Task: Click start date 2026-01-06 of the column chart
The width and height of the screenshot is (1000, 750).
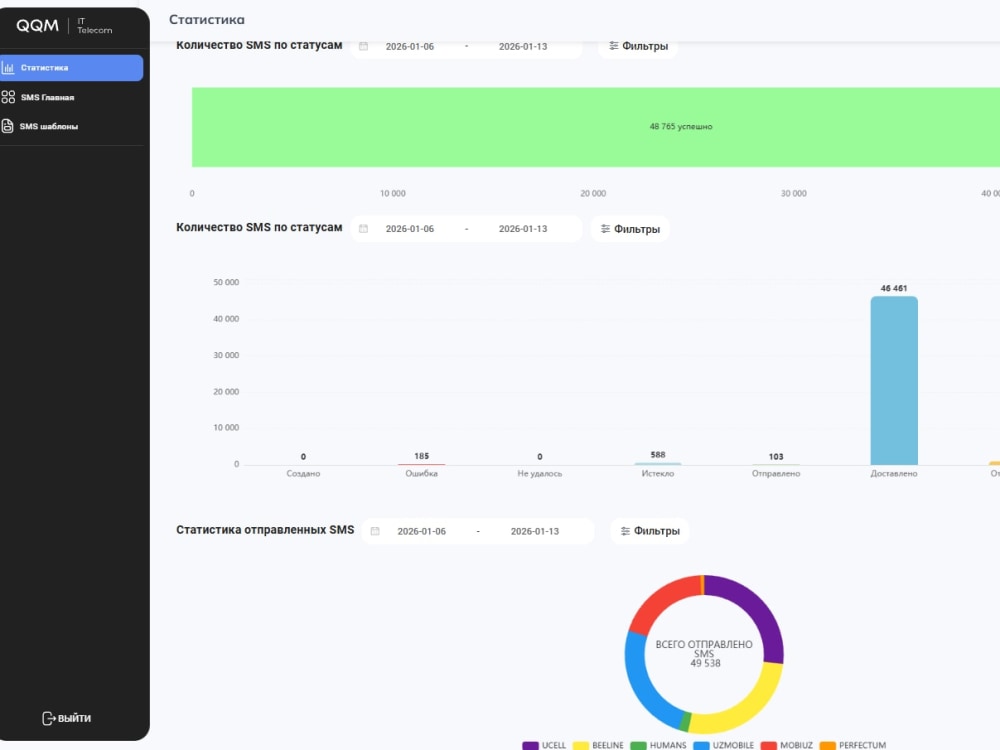Action: [x=409, y=229]
